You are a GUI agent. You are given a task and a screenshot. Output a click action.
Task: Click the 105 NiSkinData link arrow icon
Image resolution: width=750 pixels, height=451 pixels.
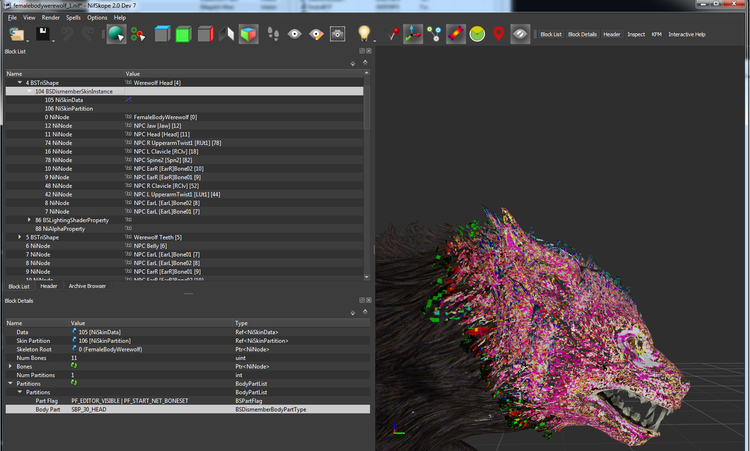pyautogui.click(x=74, y=331)
